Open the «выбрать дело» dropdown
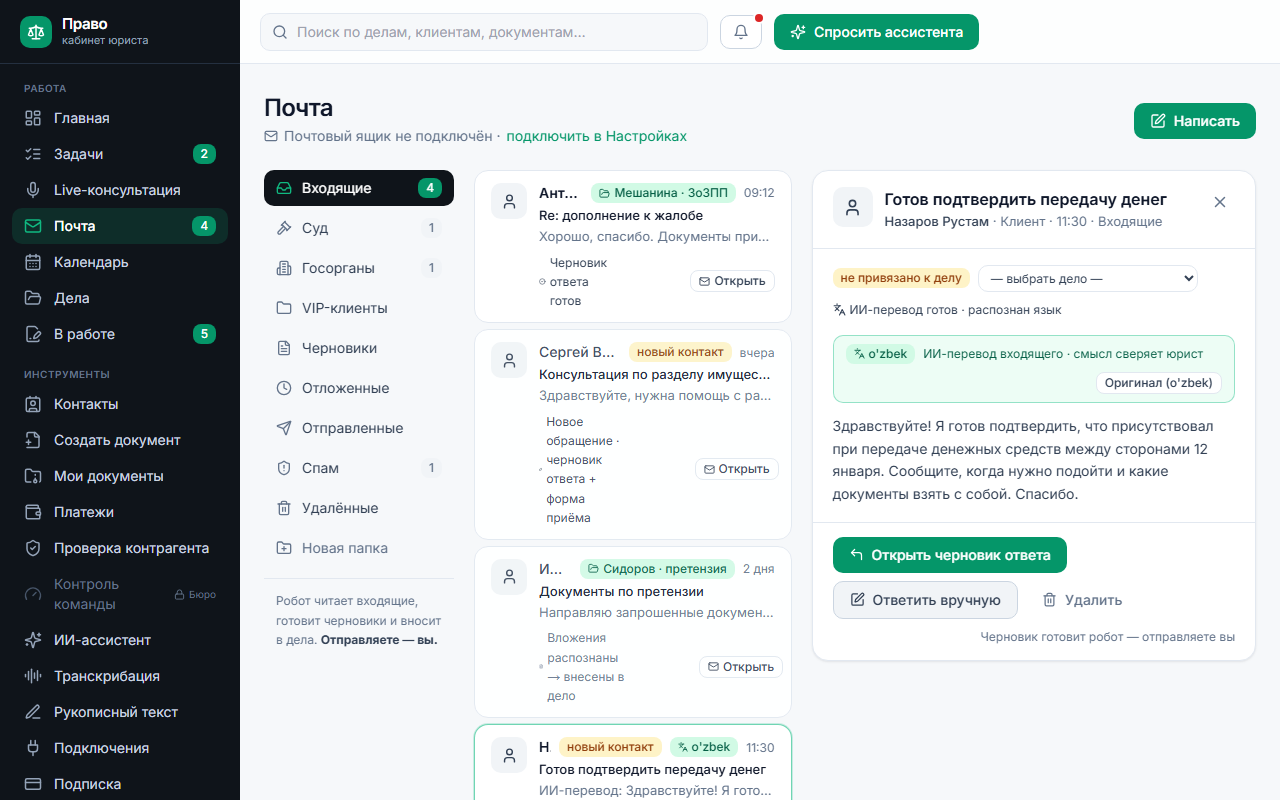1280x800 pixels. 1088,278
